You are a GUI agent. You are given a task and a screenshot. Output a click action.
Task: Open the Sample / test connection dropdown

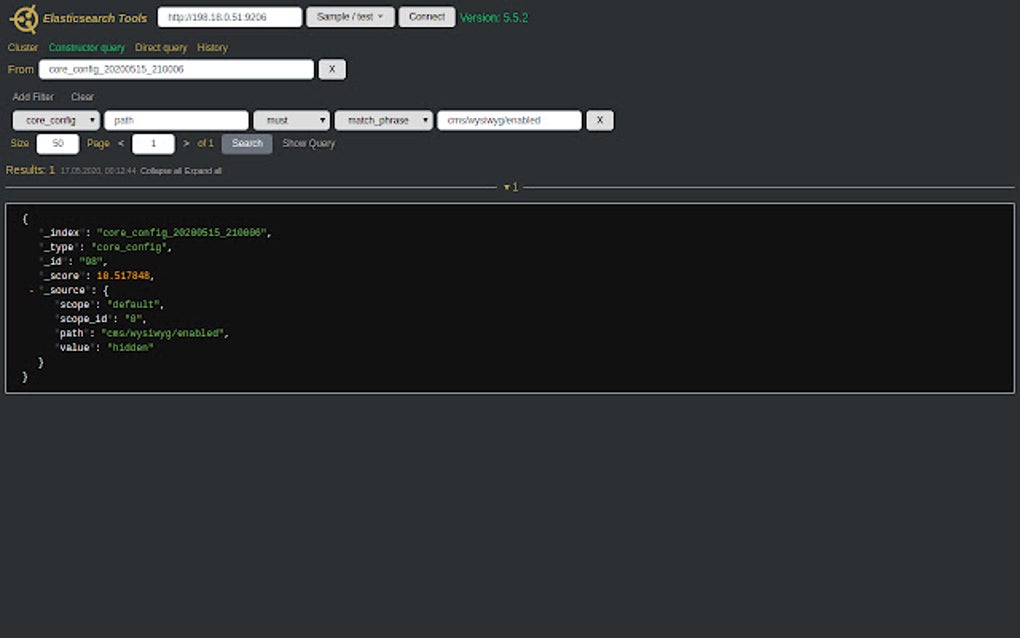click(350, 17)
